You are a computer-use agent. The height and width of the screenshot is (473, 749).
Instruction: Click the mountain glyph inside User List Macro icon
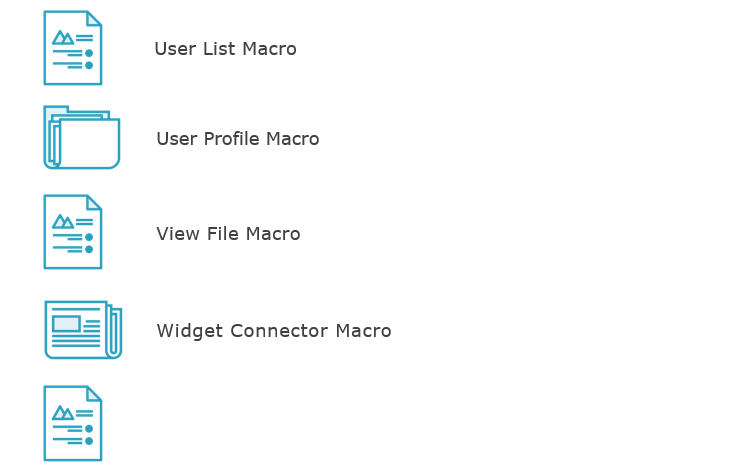[63, 37]
